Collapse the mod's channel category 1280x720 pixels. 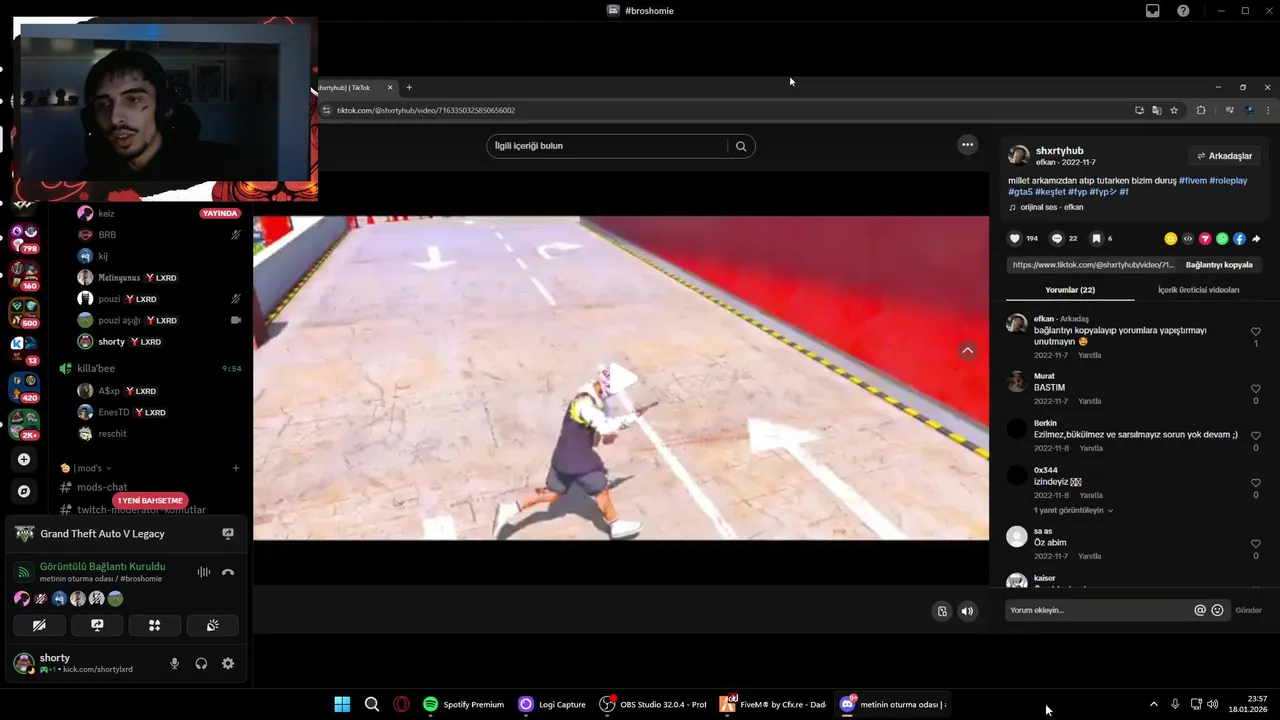tap(86, 468)
